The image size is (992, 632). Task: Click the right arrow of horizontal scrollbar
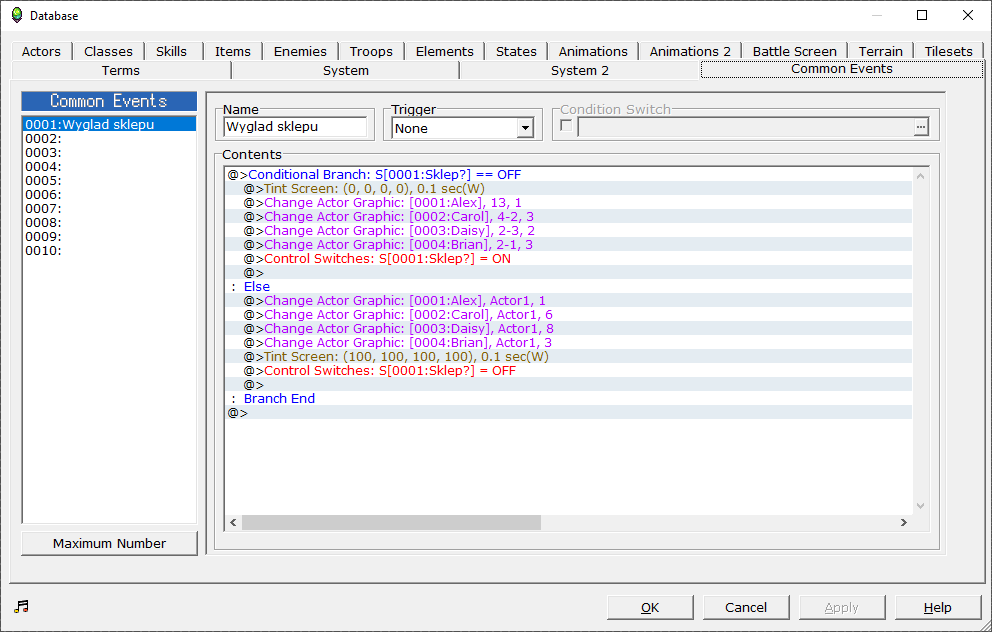tap(904, 523)
